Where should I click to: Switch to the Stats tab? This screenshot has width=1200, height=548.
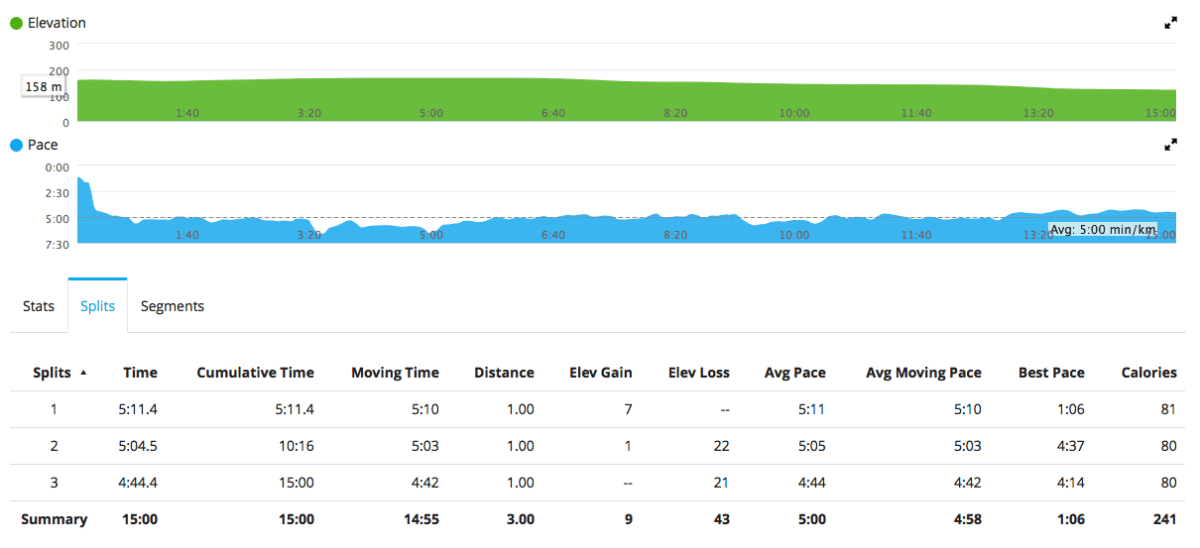[38, 306]
